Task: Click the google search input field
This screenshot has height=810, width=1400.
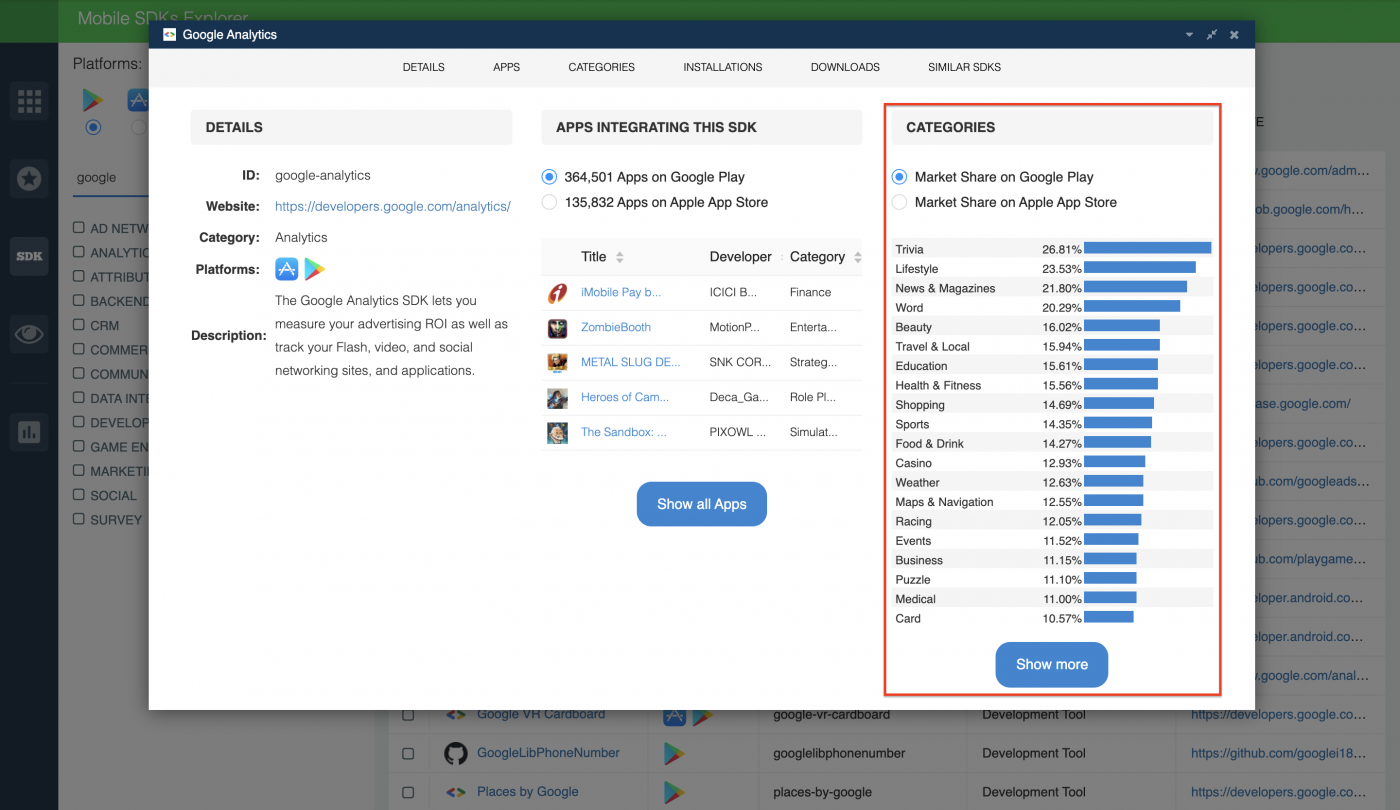Action: [x=111, y=177]
